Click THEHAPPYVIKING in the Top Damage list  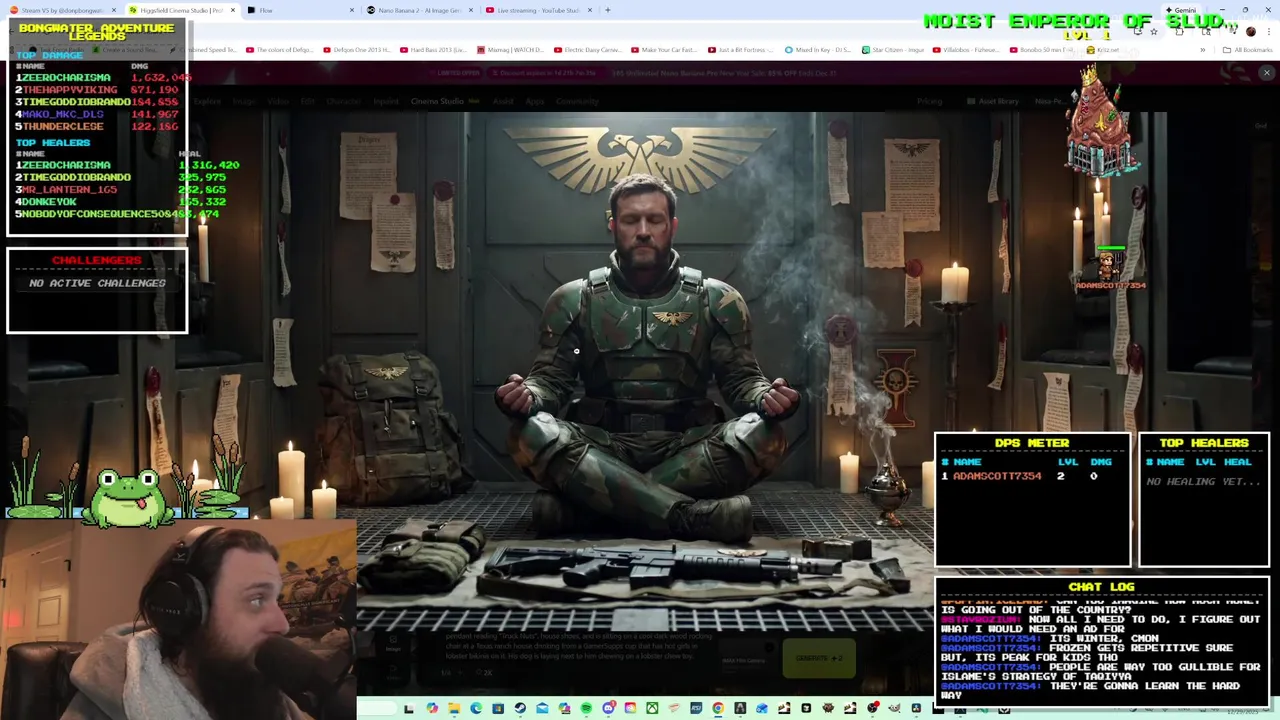[70, 90]
